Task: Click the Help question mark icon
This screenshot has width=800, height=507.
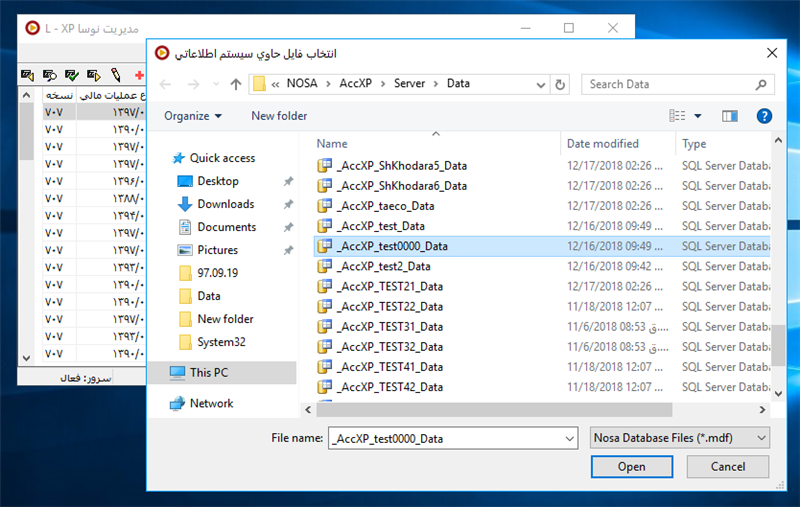Action: pyautogui.click(x=765, y=116)
